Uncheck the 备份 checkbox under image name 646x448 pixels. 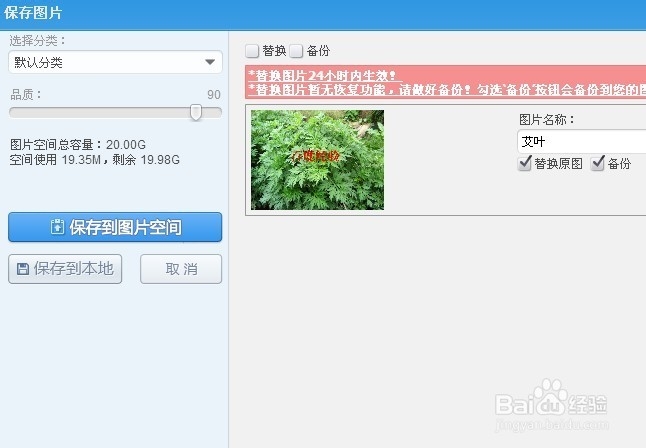(x=598, y=163)
